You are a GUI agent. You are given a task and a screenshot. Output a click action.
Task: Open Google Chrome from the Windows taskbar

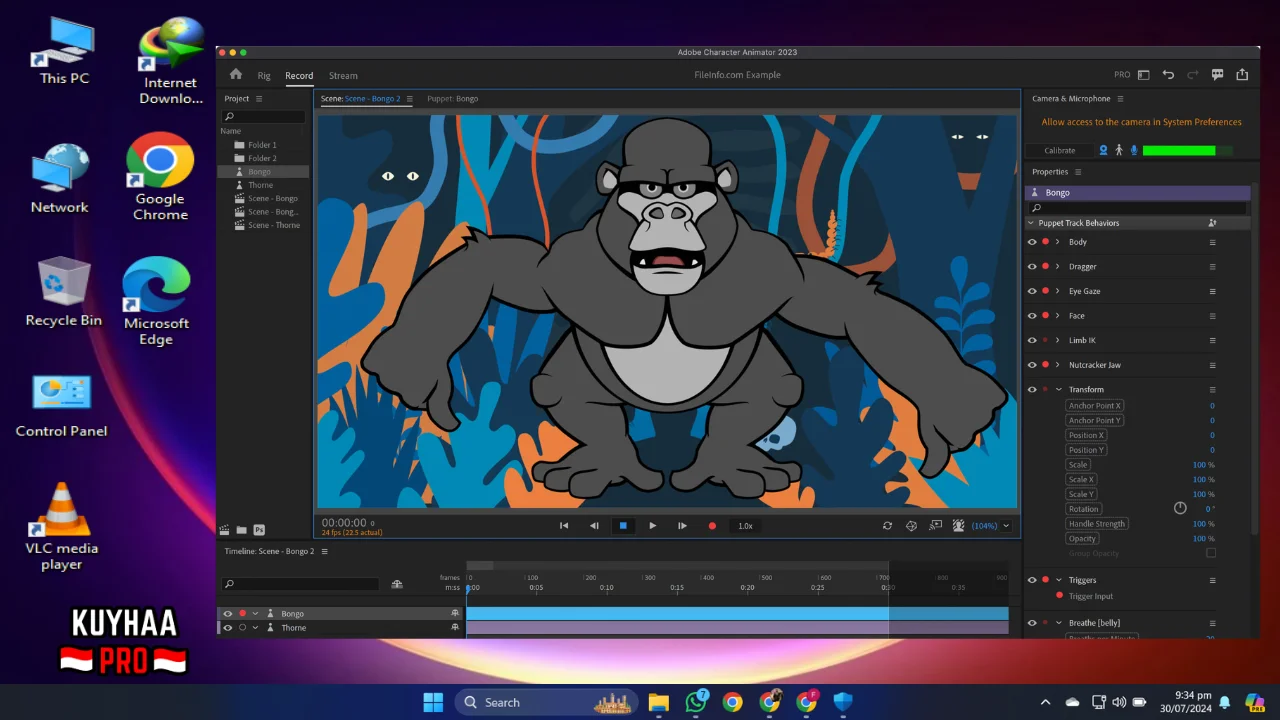click(x=733, y=702)
